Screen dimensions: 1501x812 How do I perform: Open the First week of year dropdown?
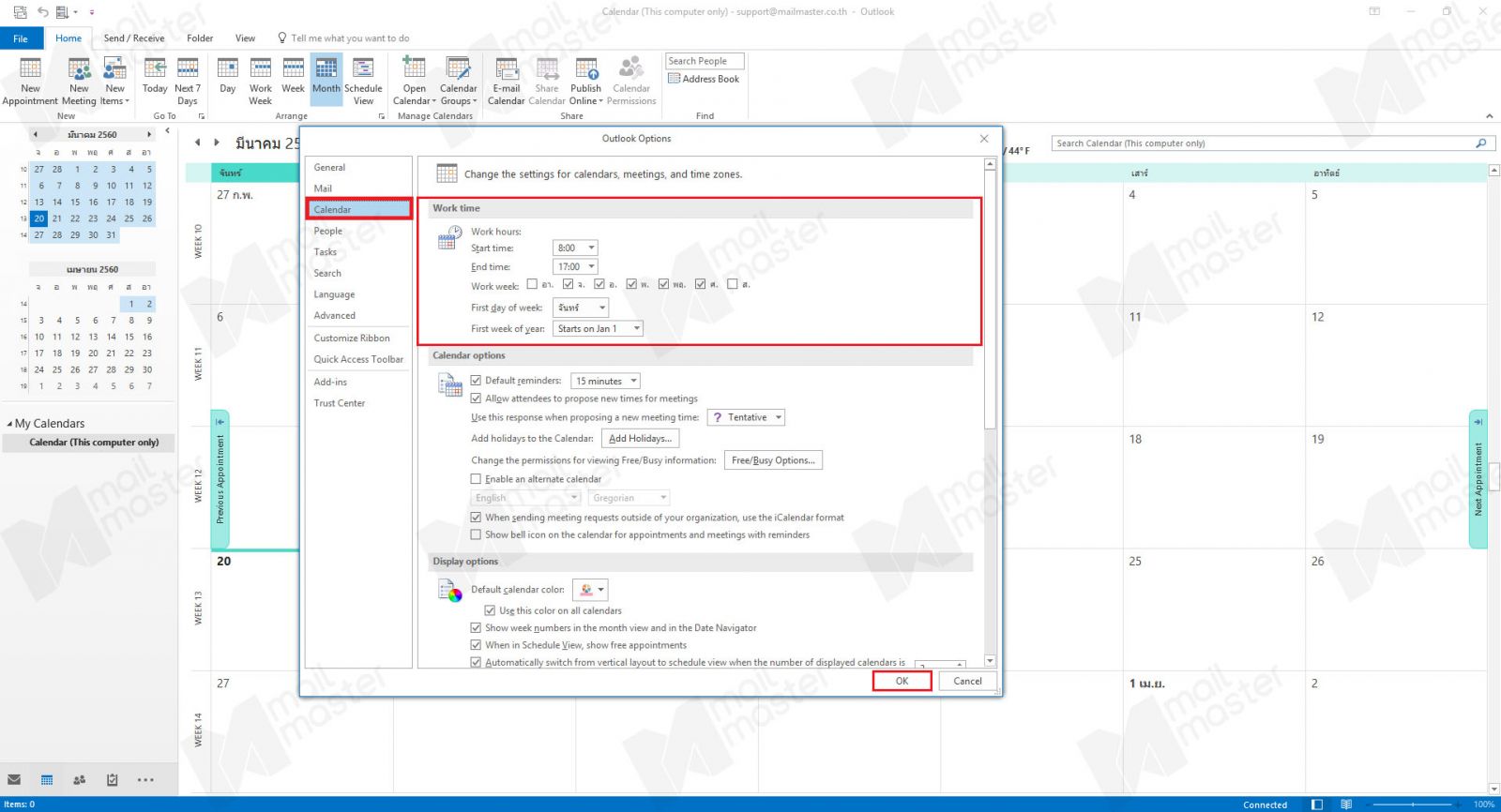[x=598, y=329]
